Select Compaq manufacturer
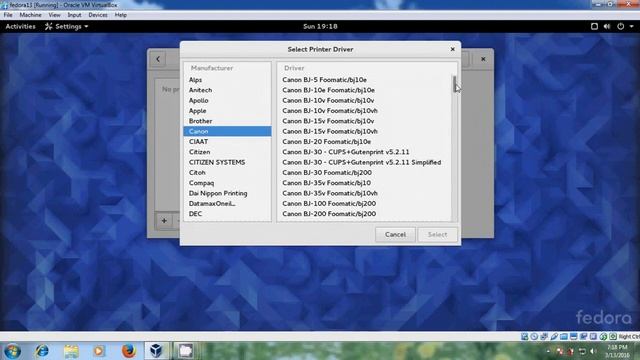 click(x=227, y=183)
